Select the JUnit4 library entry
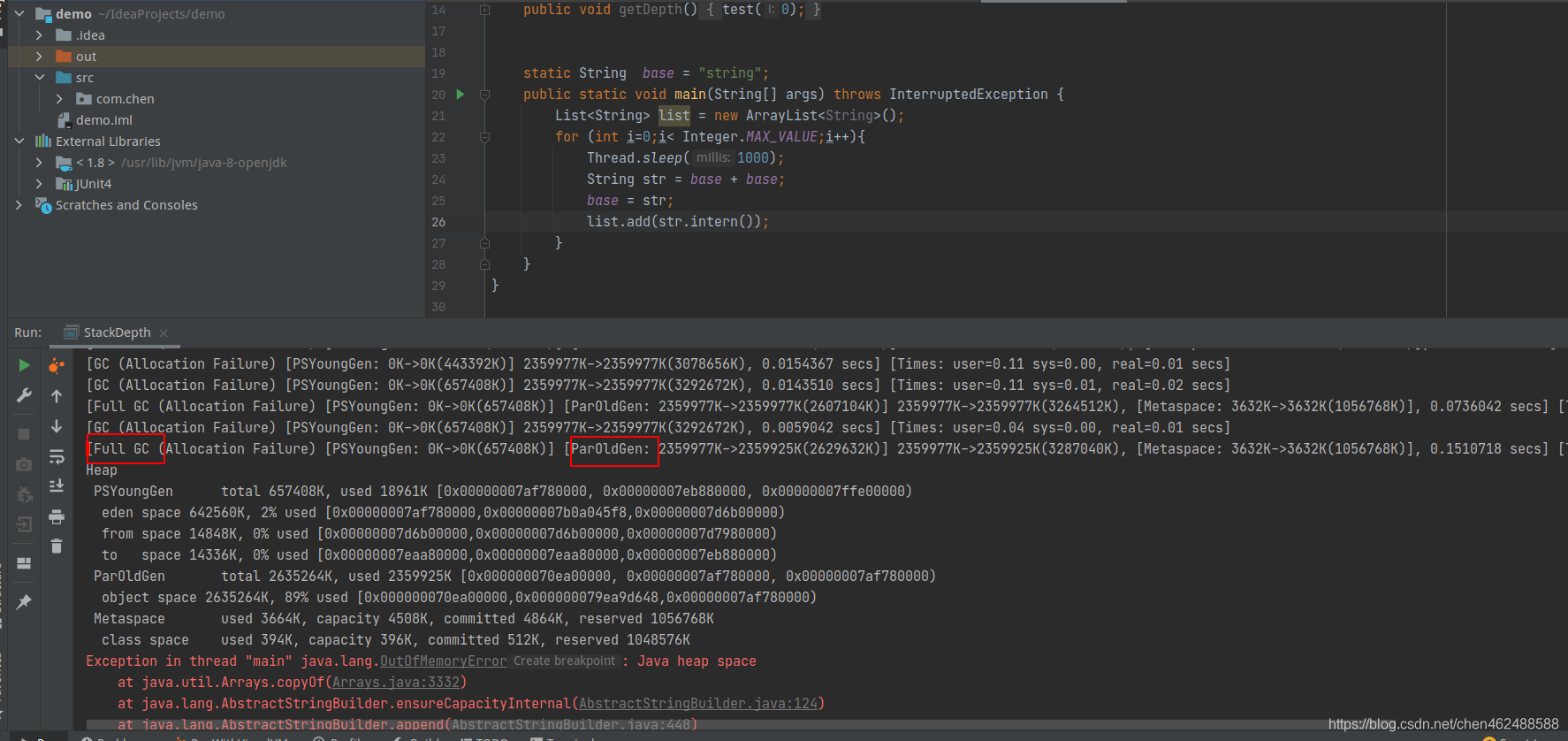 point(93,184)
